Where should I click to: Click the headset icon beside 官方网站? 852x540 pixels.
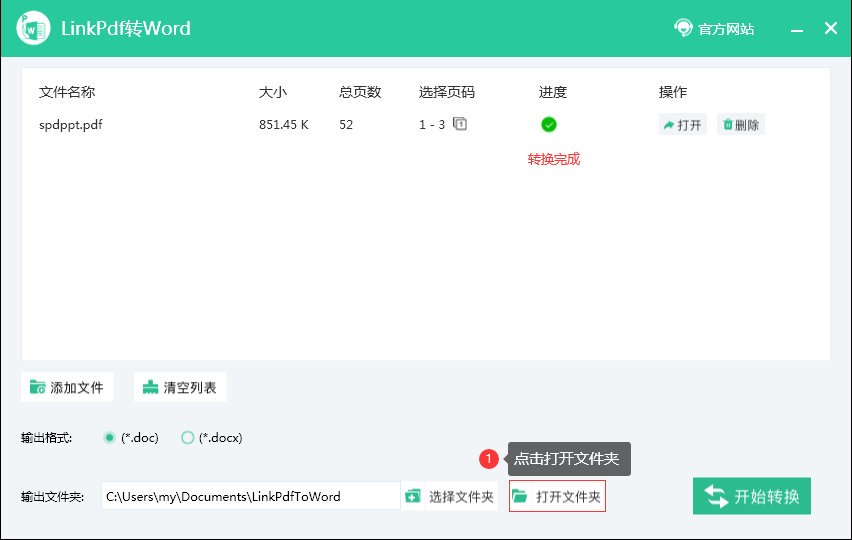(x=683, y=28)
